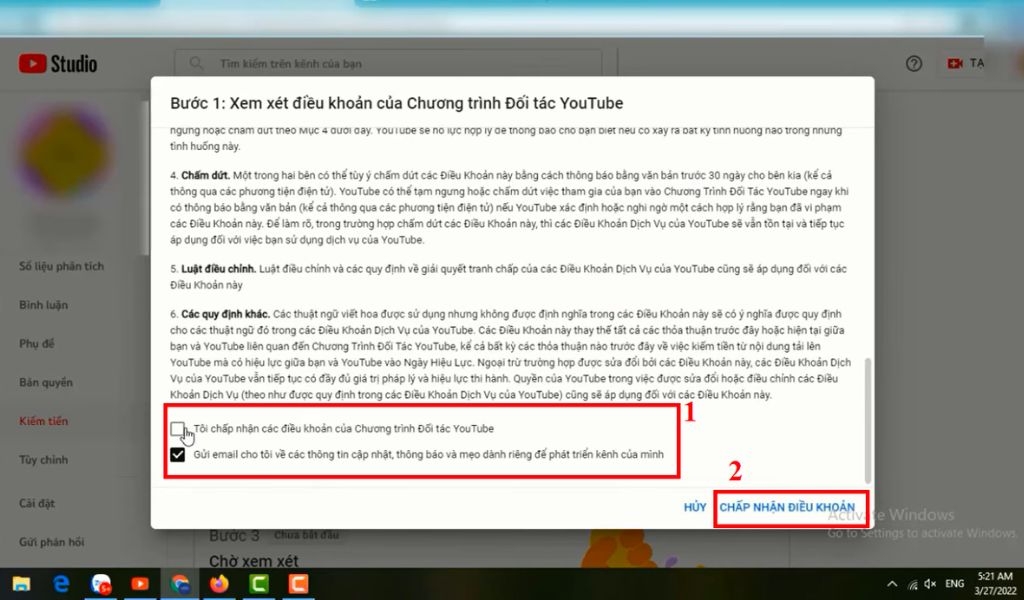Image resolution: width=1024 pixels, height=600 pixels.
Task: Click the muted volume icon in system tray
Action: click(930, 583)
